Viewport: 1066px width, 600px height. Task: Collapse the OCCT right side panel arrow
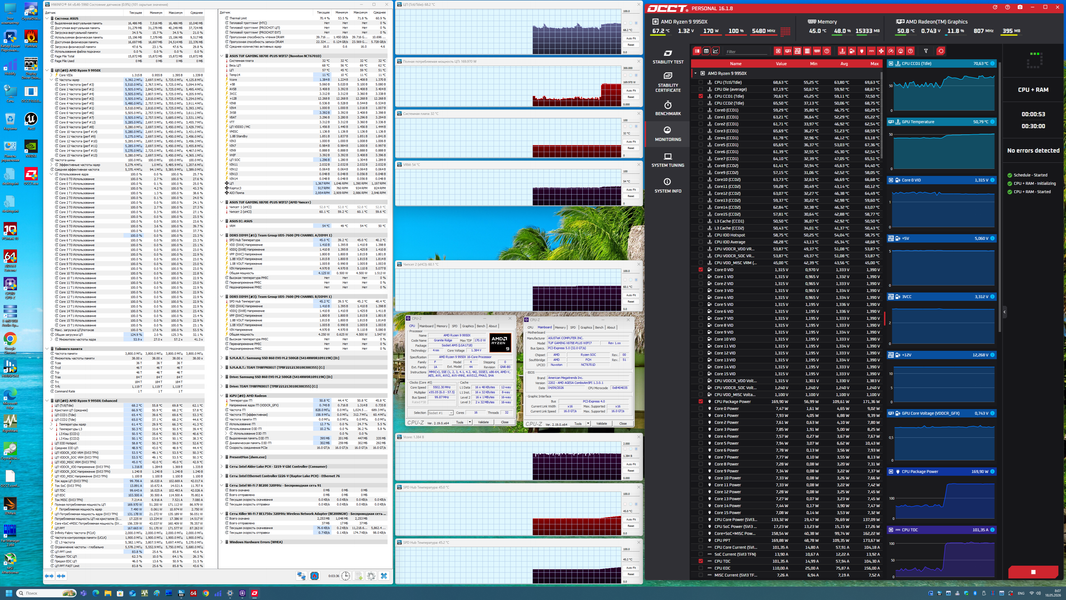click(x=1005, y=312)
